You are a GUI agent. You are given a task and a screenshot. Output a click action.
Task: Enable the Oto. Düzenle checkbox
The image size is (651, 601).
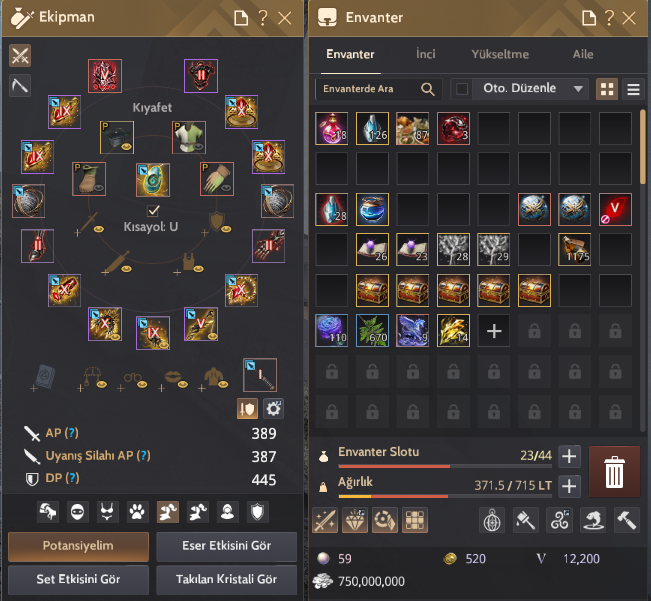tap(462, 89)
